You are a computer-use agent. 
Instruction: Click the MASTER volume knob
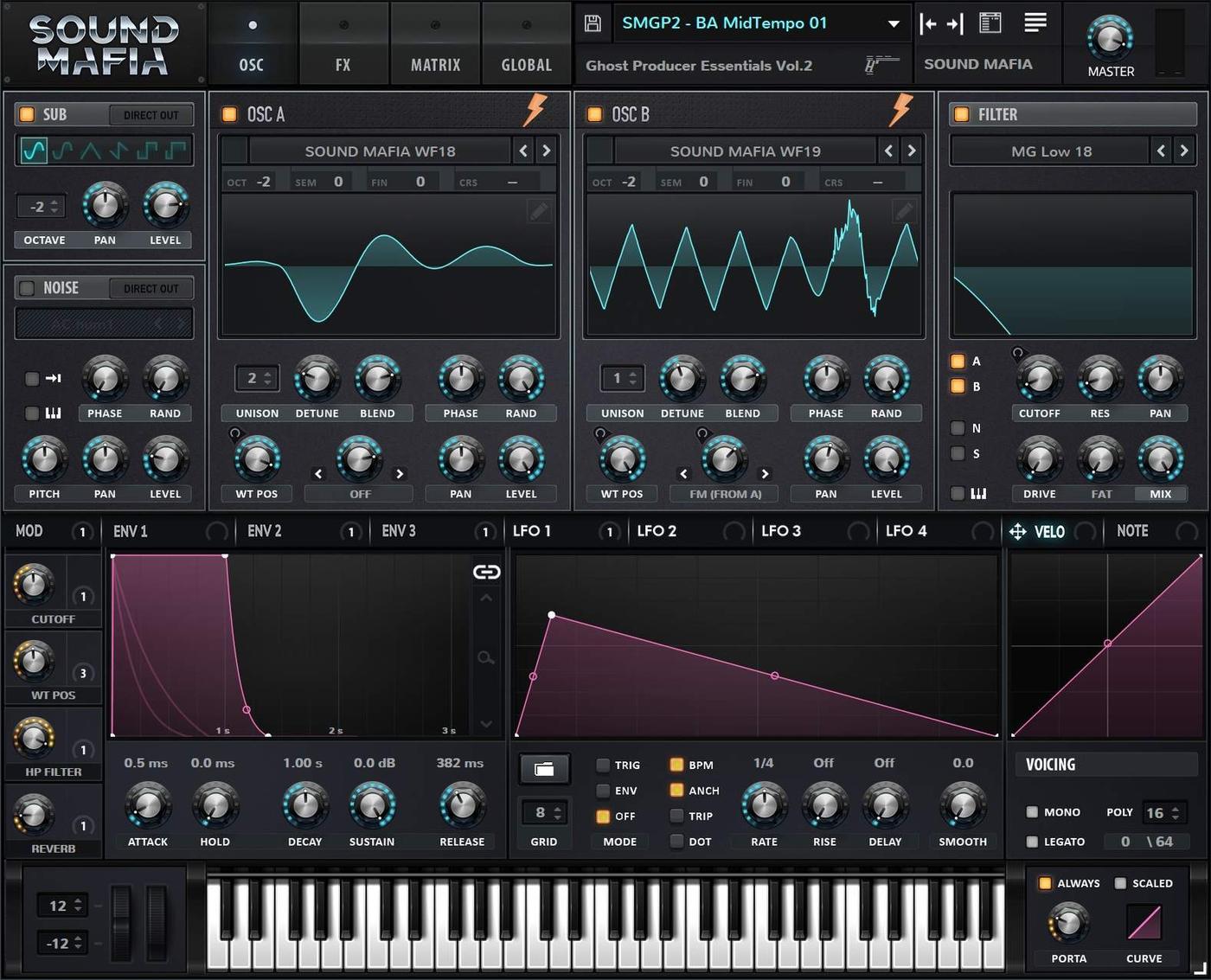pos(1110,37)
